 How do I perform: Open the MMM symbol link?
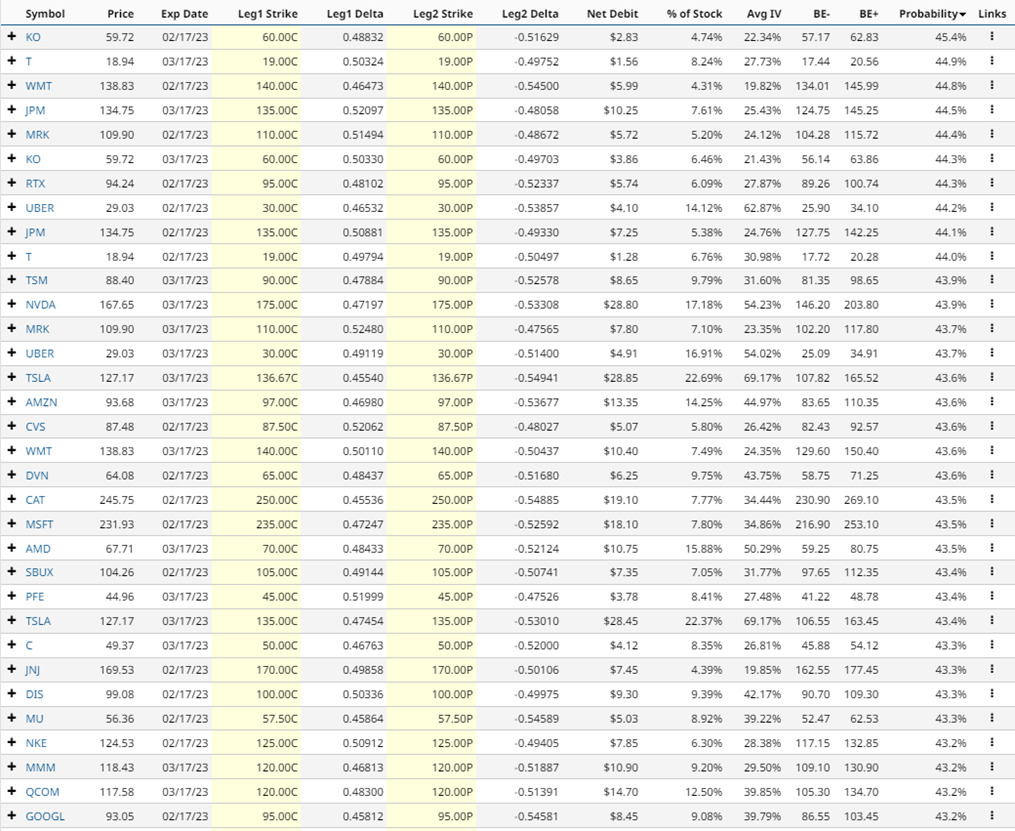coord(40,767)
